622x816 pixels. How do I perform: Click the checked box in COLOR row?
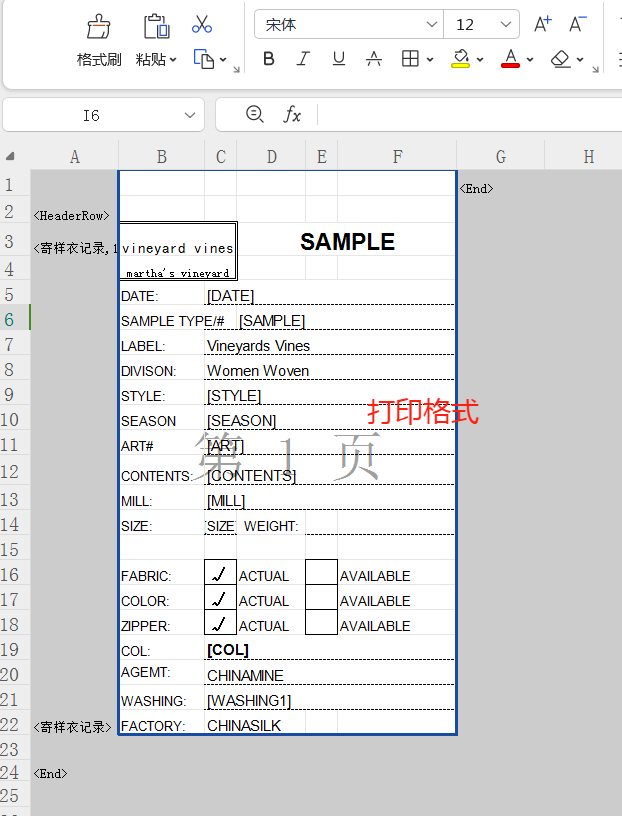tap(220, 597)
